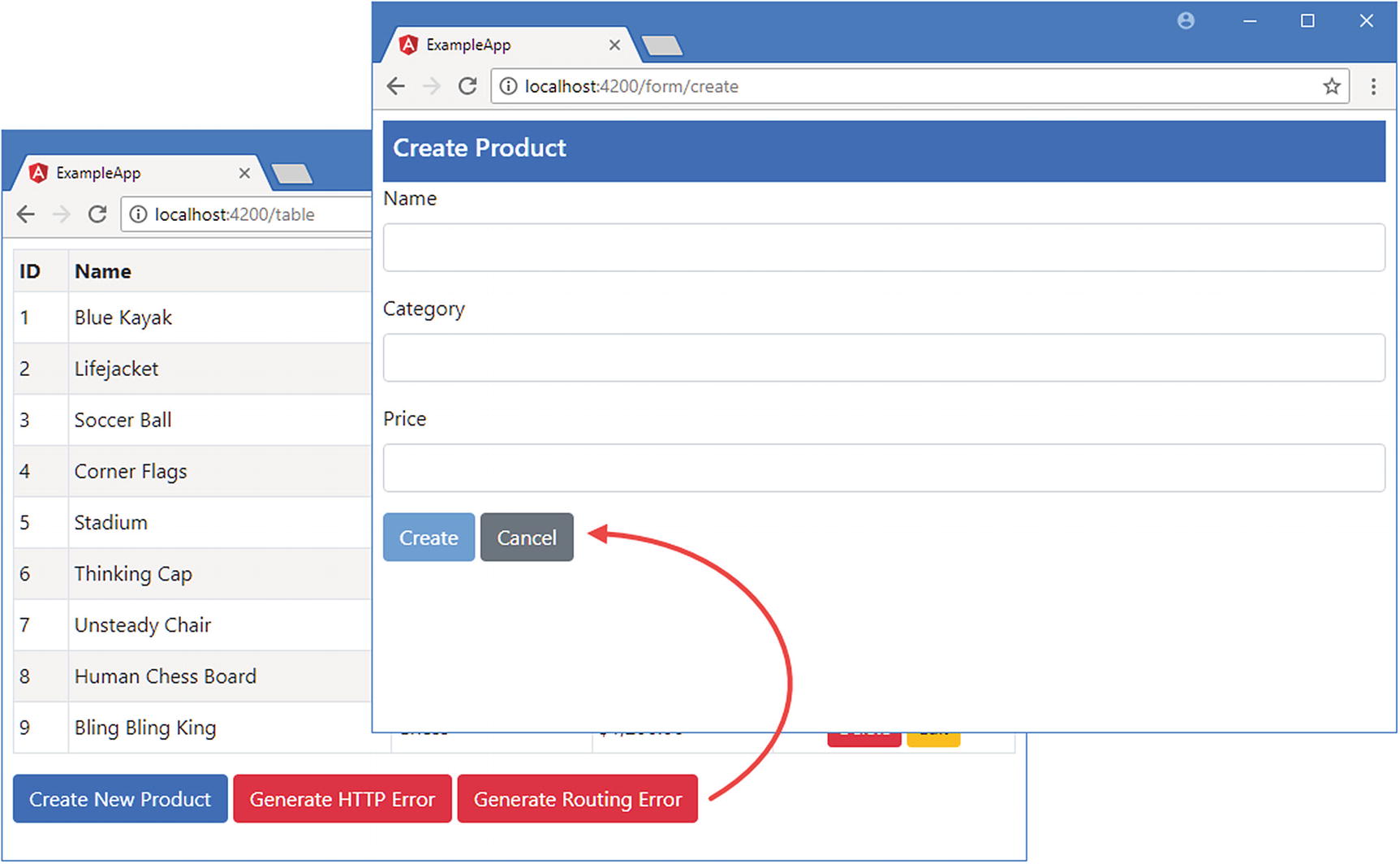Click into the Price input field
The height and width of the screenshot is (864, 1400).
point(883,468)
